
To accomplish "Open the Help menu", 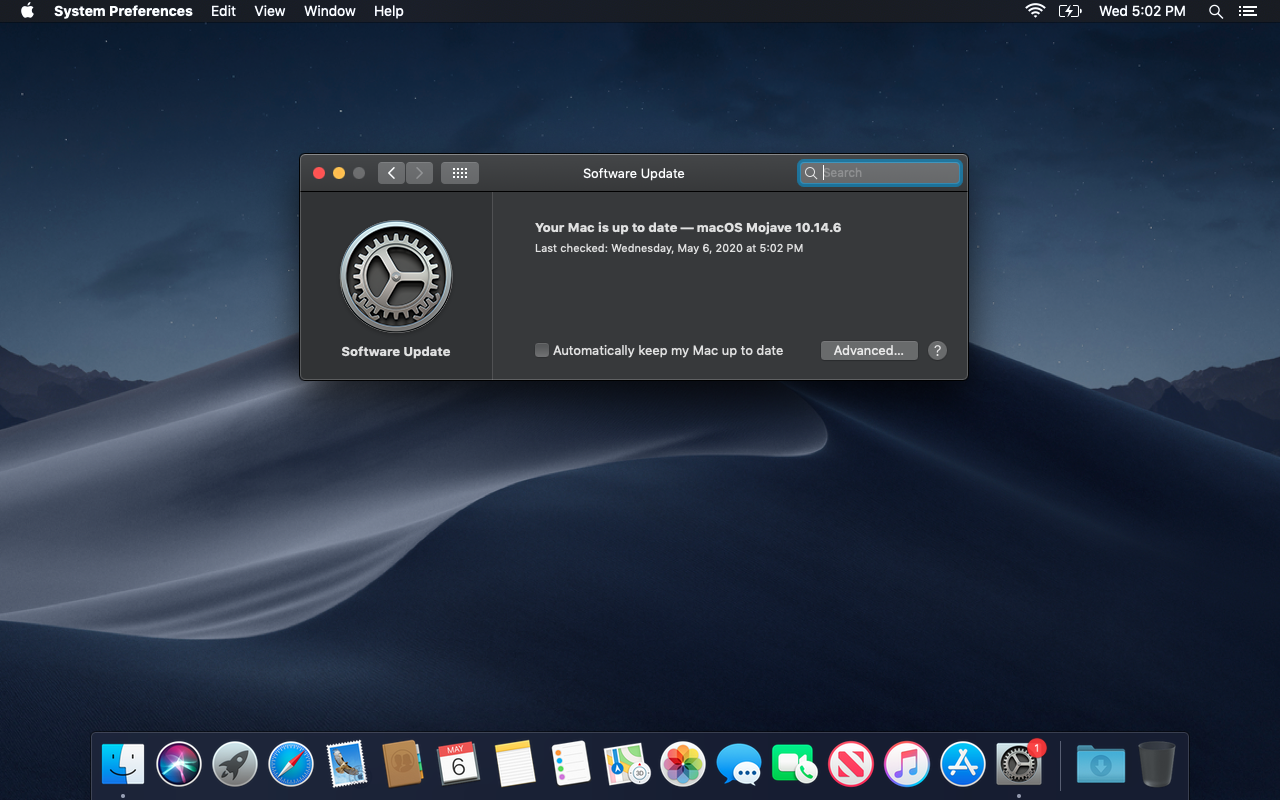I will pos(389,11).
